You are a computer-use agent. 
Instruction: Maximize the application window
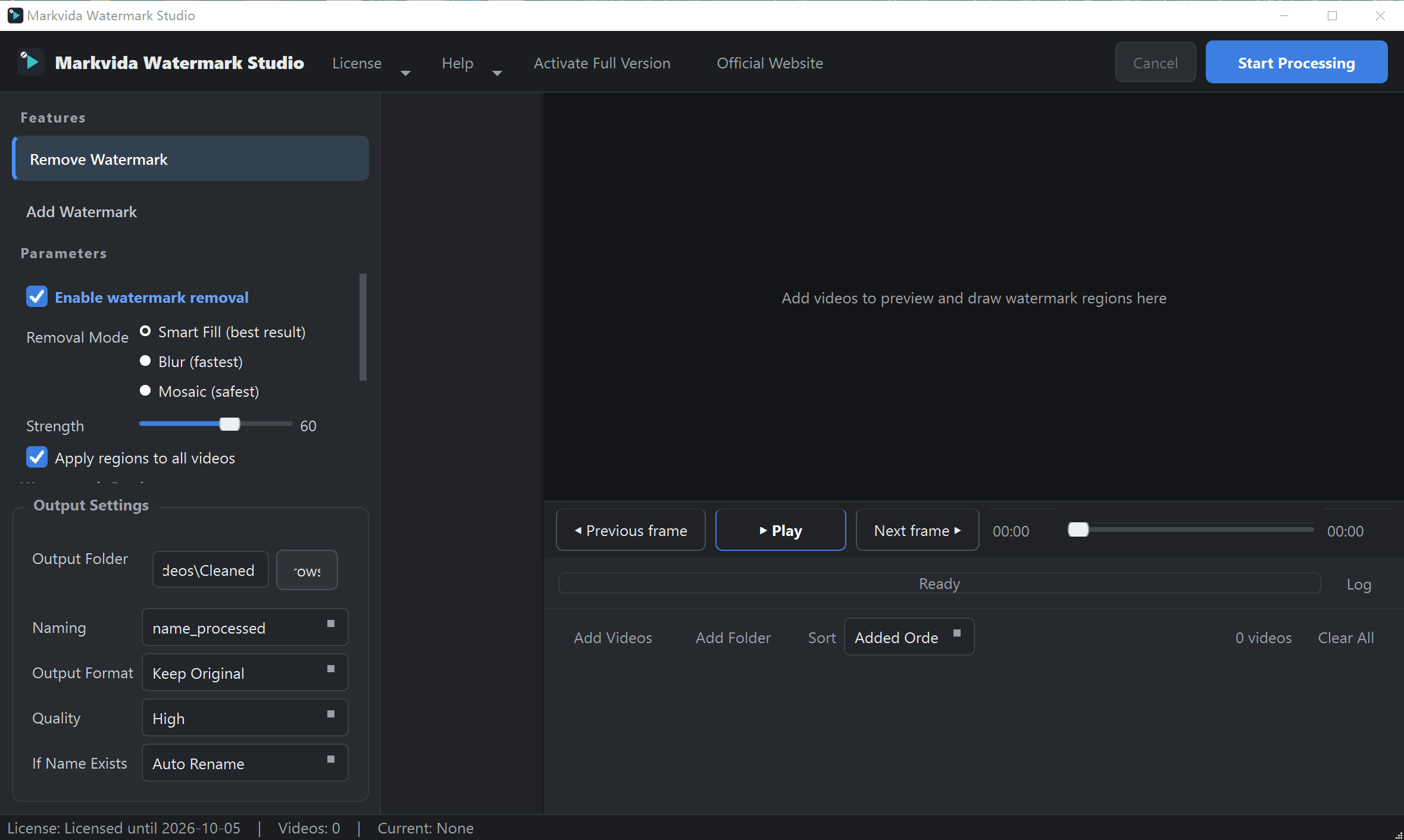pyautogui.click(x=1332, y=15)
